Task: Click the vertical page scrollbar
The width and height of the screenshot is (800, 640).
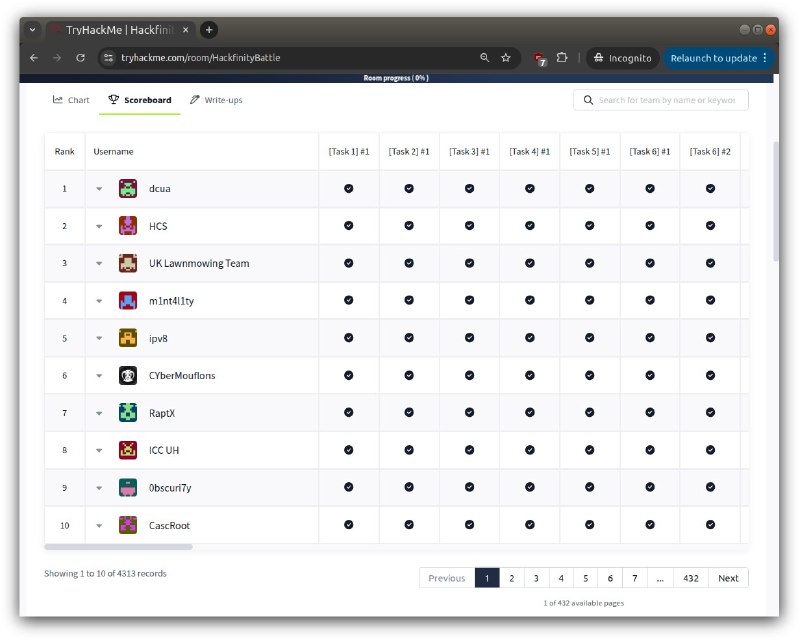Action: coord(776,201)
